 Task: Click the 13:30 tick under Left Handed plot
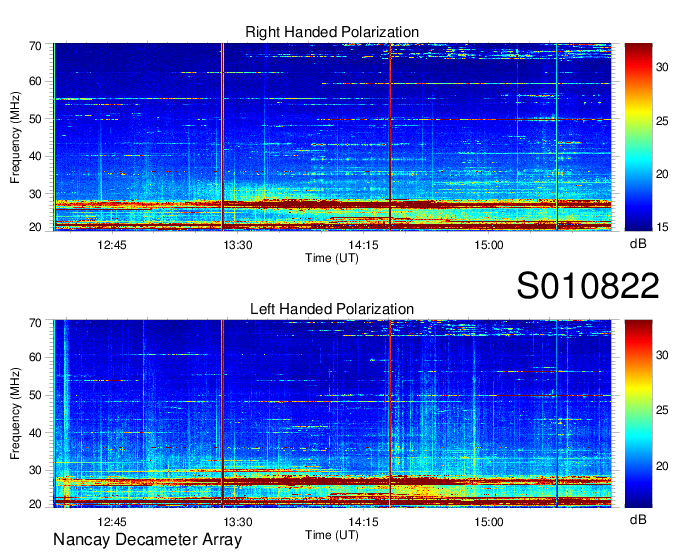click(238, 521)
